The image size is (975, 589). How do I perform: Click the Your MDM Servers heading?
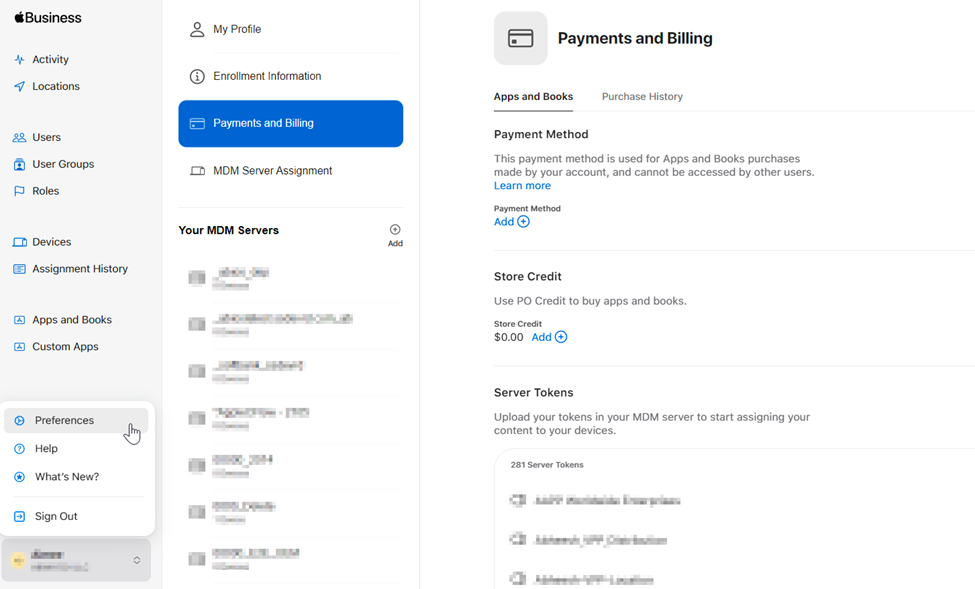click(x=228, y=230)
